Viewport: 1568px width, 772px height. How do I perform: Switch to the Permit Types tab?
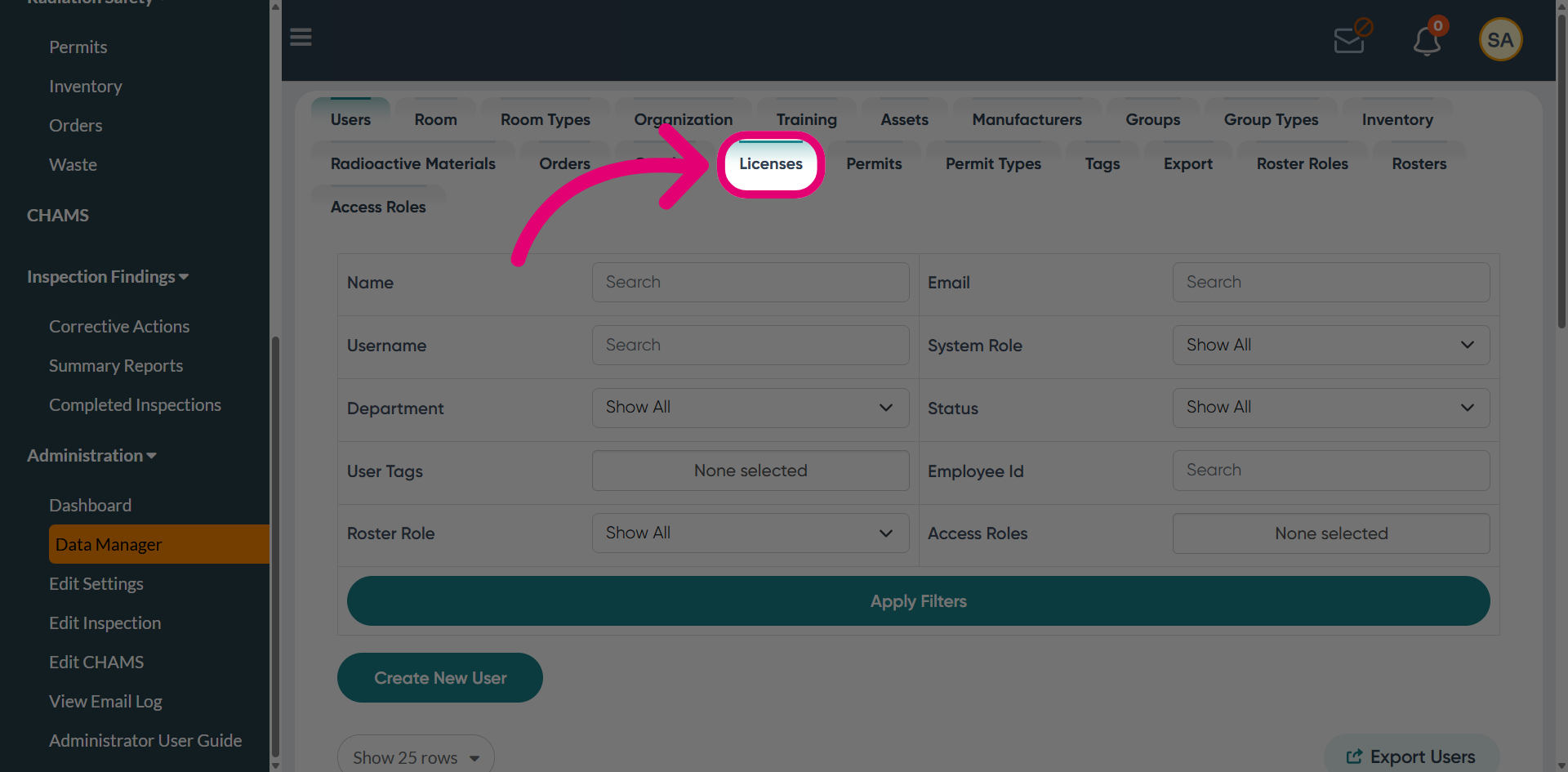click(x=993, y=163)
